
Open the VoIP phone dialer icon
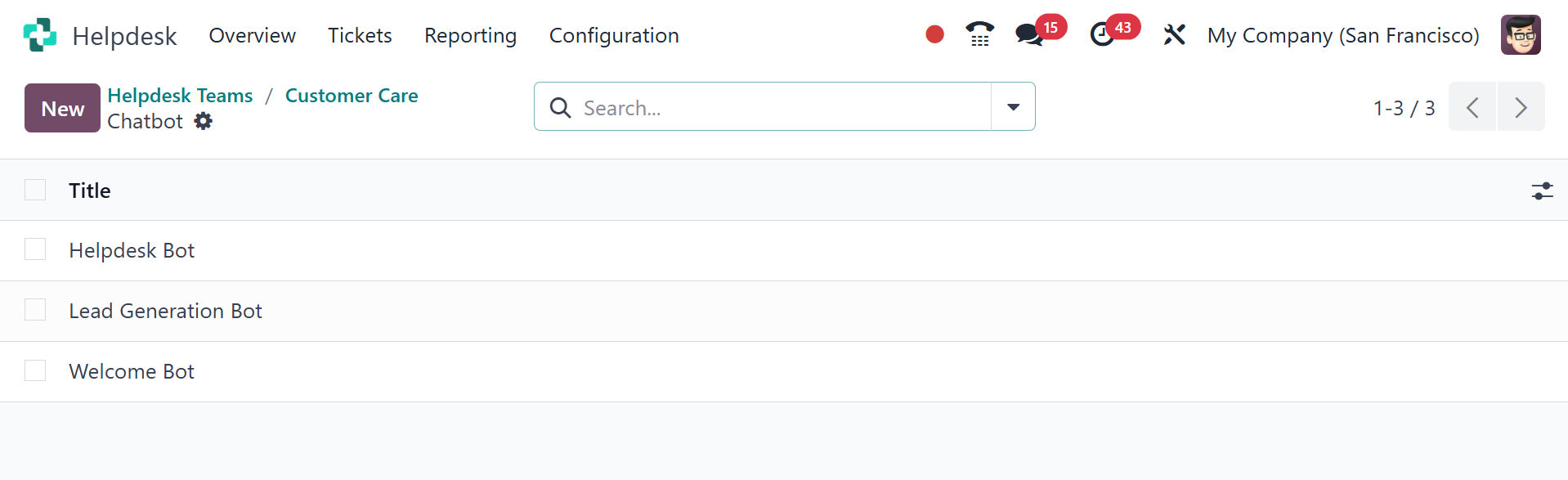pos(979,34)
